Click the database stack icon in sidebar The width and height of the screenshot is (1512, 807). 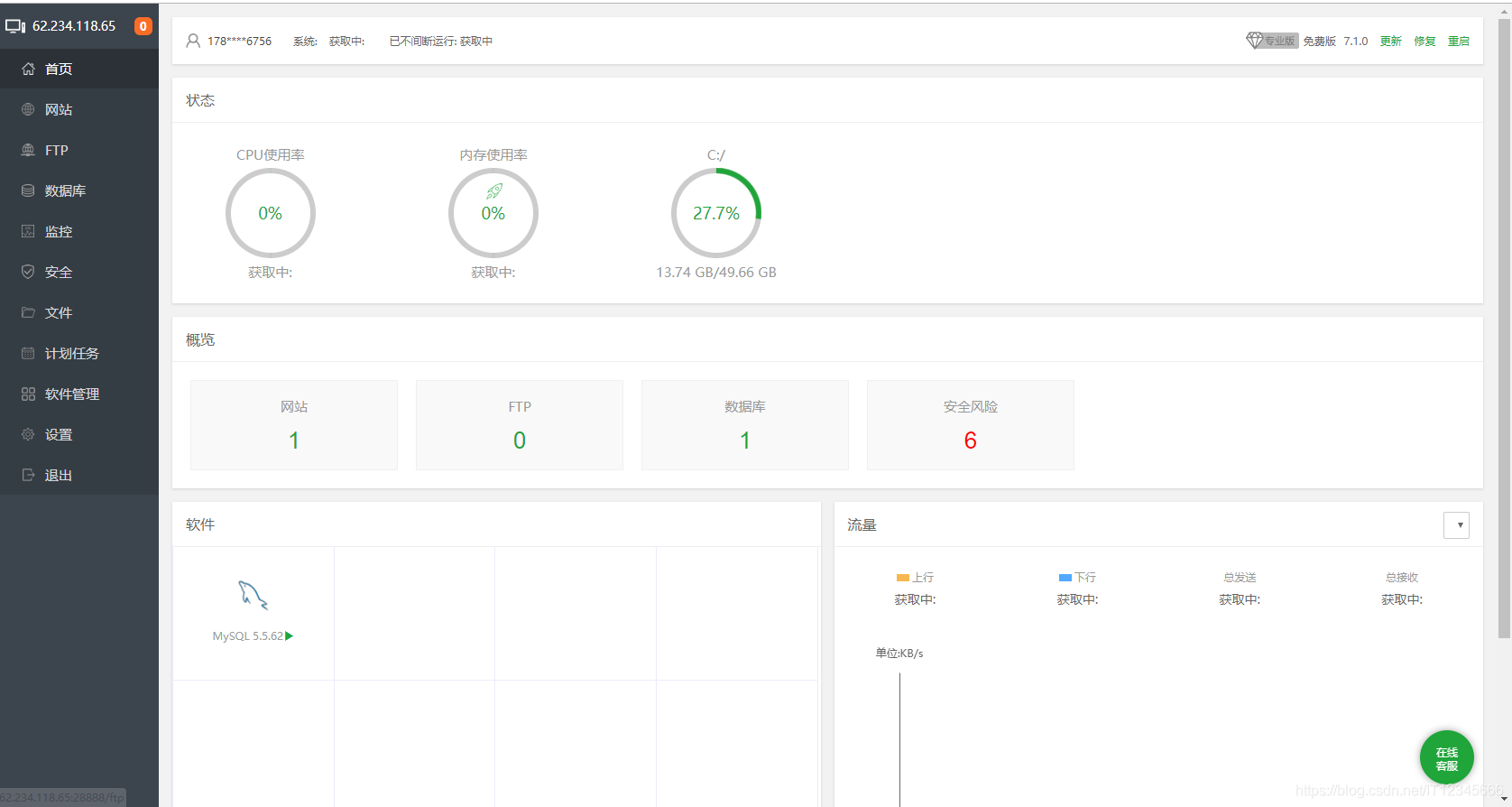point(28,190)
